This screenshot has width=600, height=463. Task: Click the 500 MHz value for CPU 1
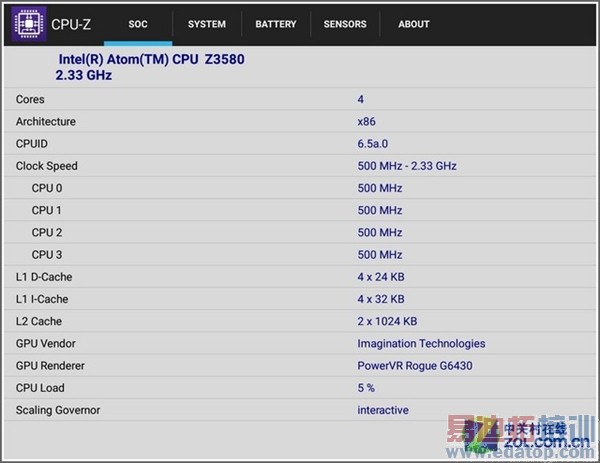[x=380, y=210]
